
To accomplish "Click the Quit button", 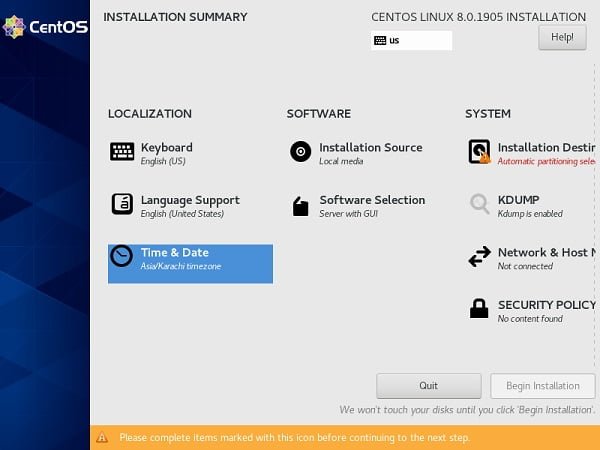I will [x=429, y=386].
